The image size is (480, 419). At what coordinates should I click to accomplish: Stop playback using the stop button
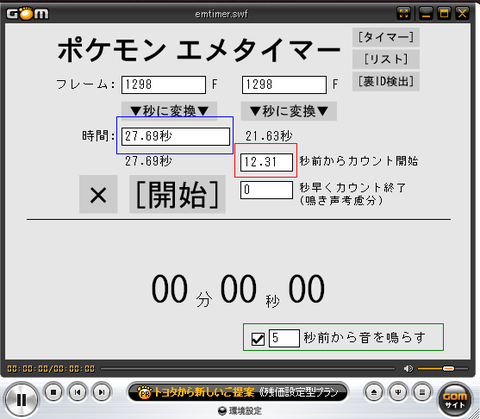tap(53, 392)
